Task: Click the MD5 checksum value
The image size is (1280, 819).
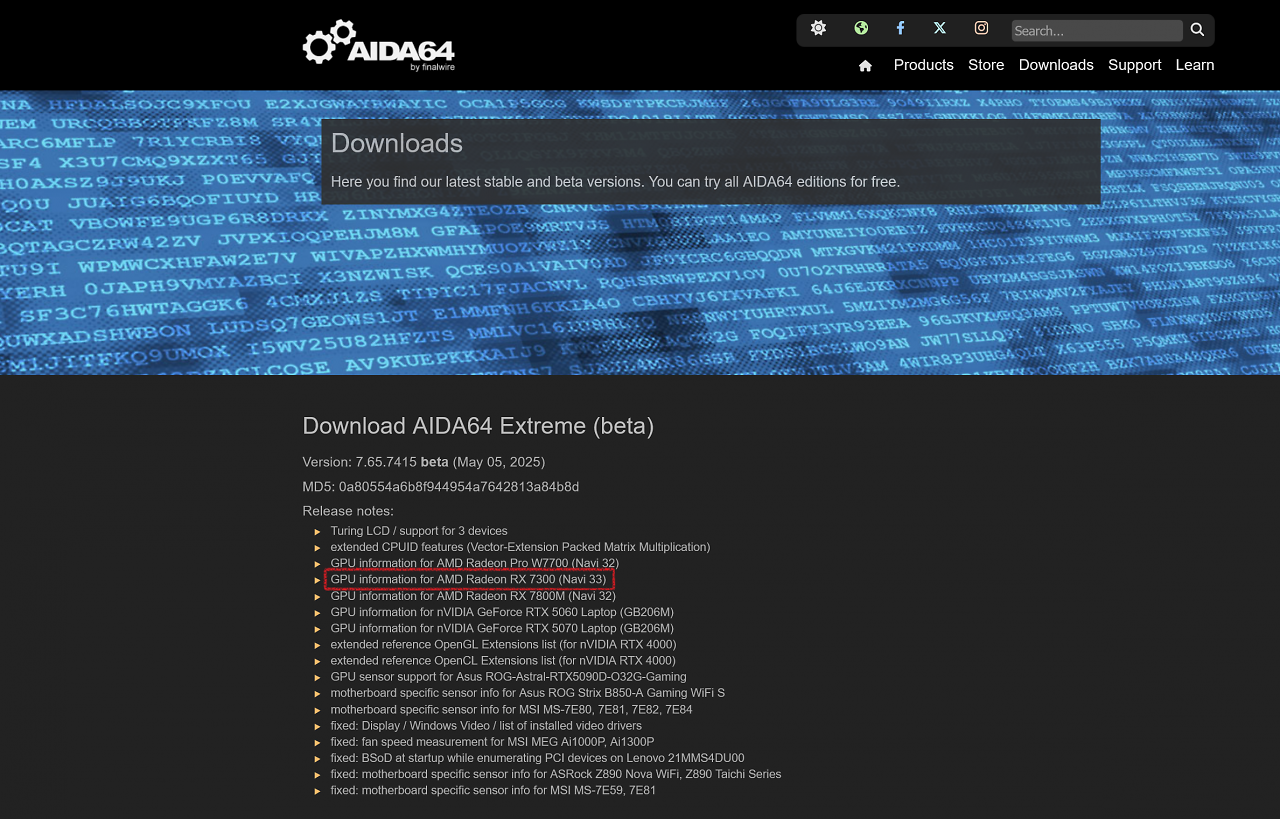Action: pos(459,487)
